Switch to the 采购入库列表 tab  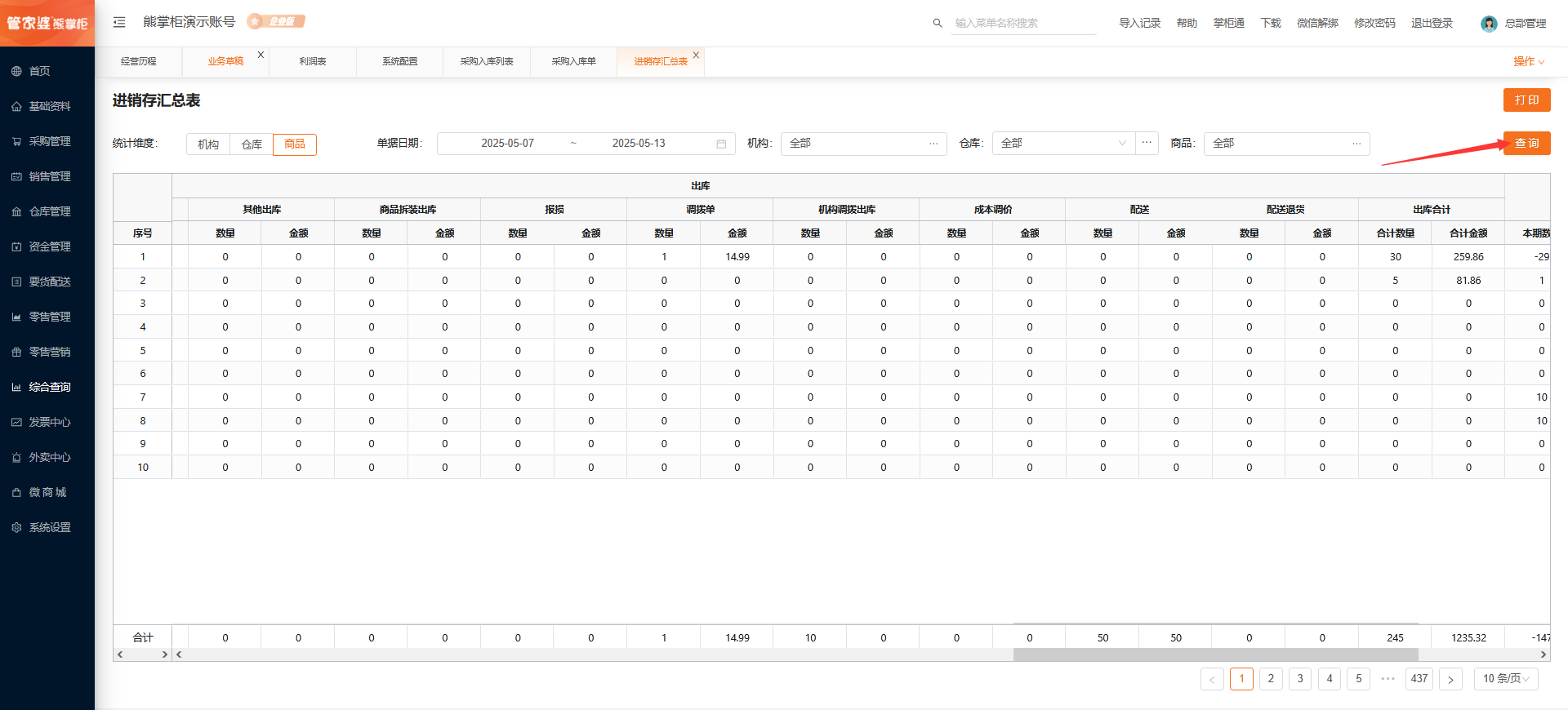click(x=487, y=61)
